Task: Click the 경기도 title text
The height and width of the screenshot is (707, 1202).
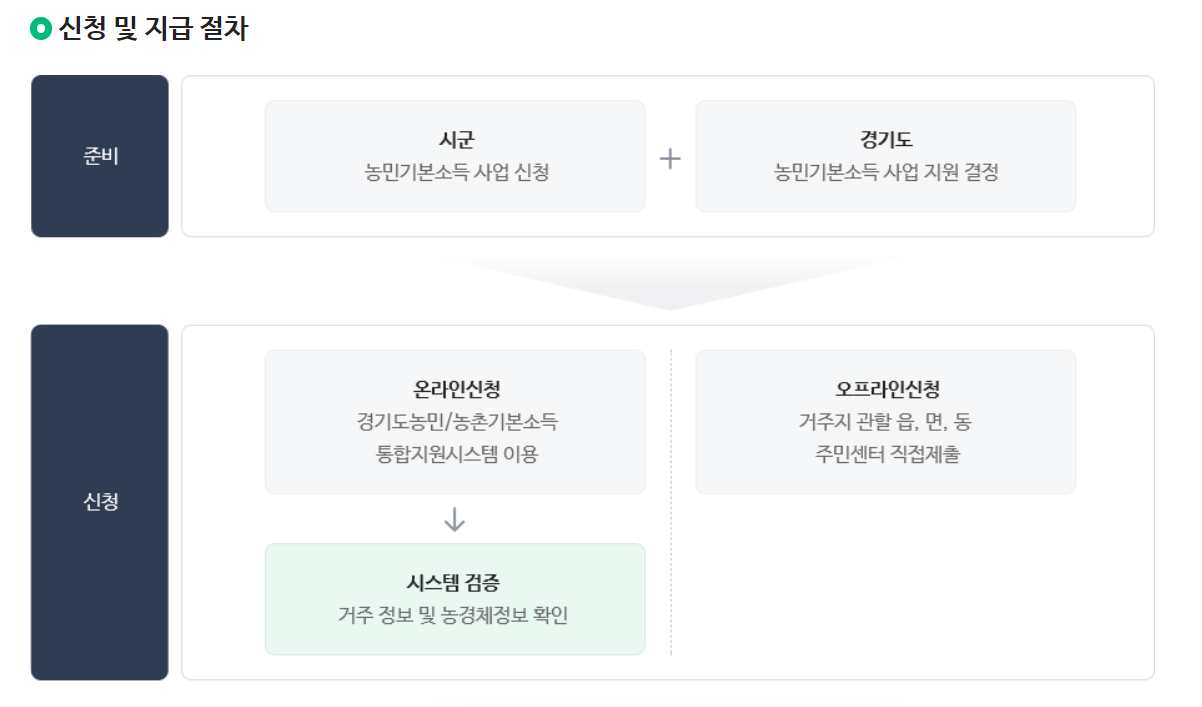Action: 886,140
